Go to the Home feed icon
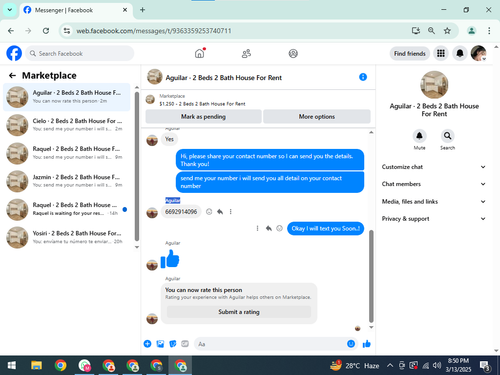The image size is (500, 375). point(200,53)
